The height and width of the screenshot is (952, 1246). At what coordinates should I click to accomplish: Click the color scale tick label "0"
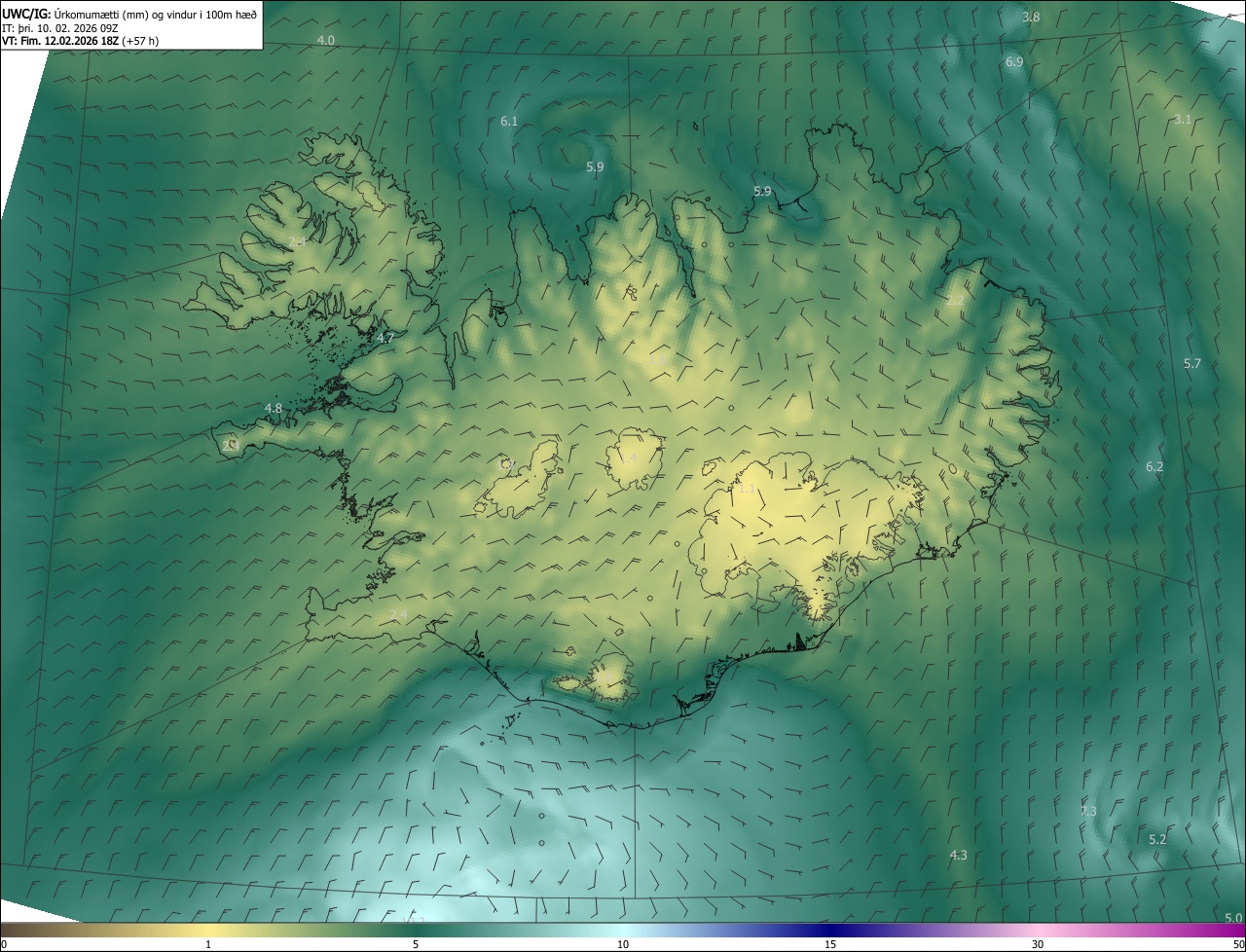[4, 944]
